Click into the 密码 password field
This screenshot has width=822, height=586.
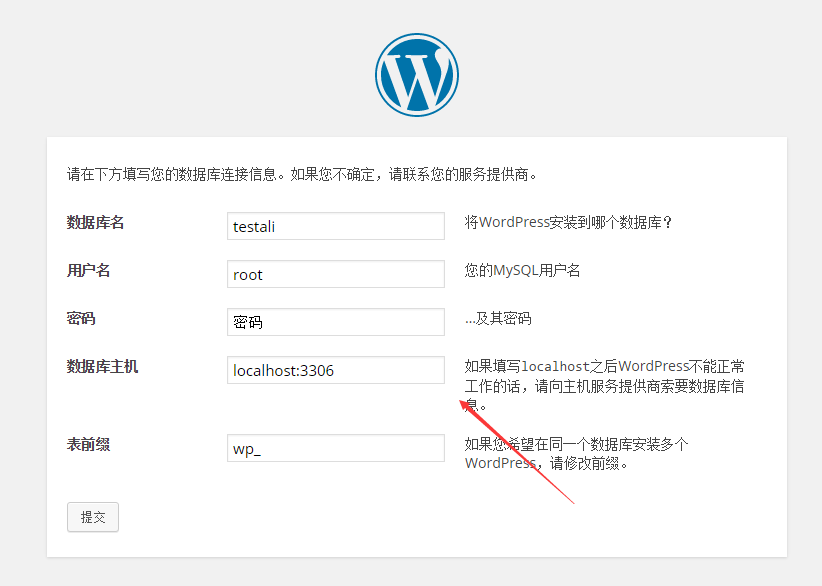[335, 322]
